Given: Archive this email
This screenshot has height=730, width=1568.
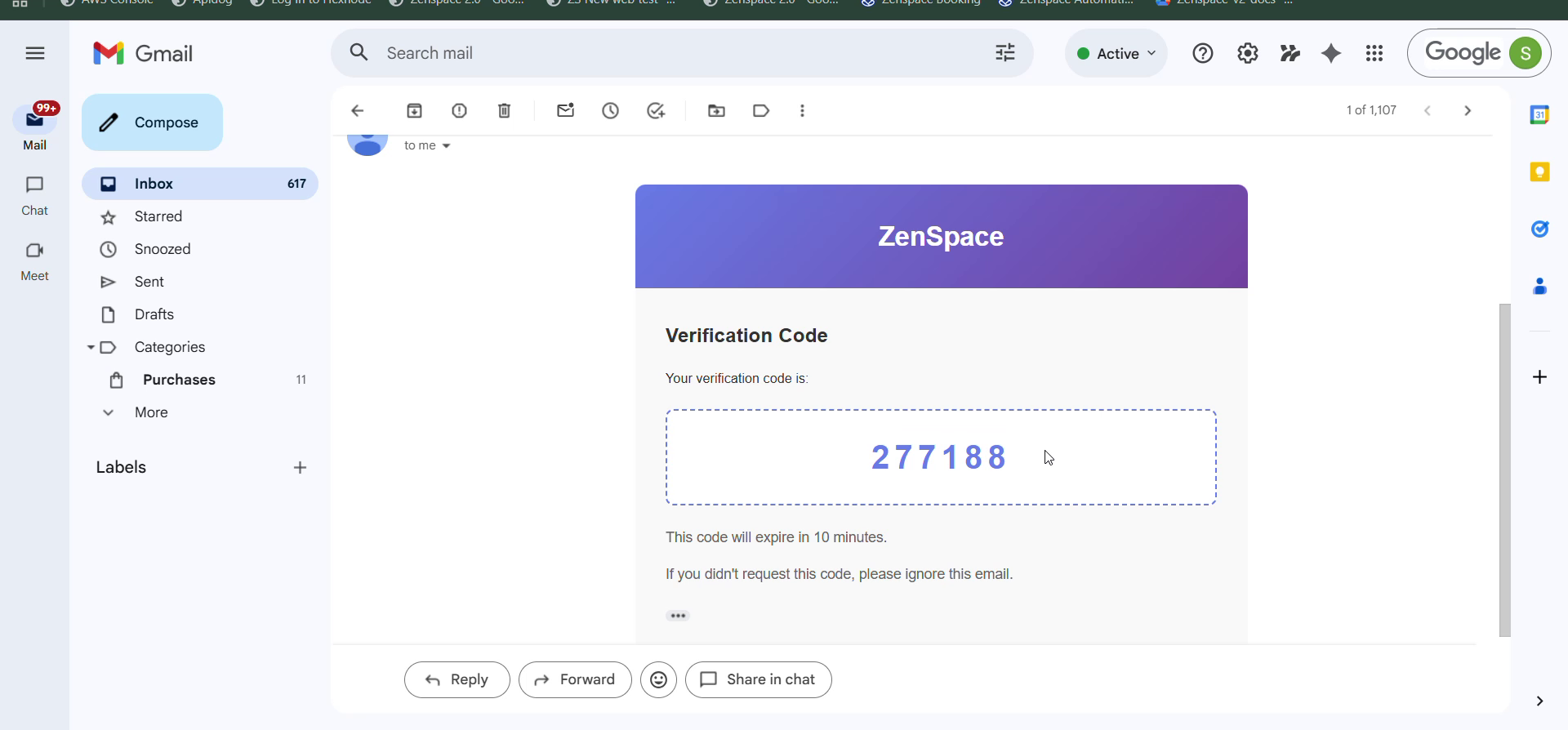Looking at the screenshot, I should 414,110.
